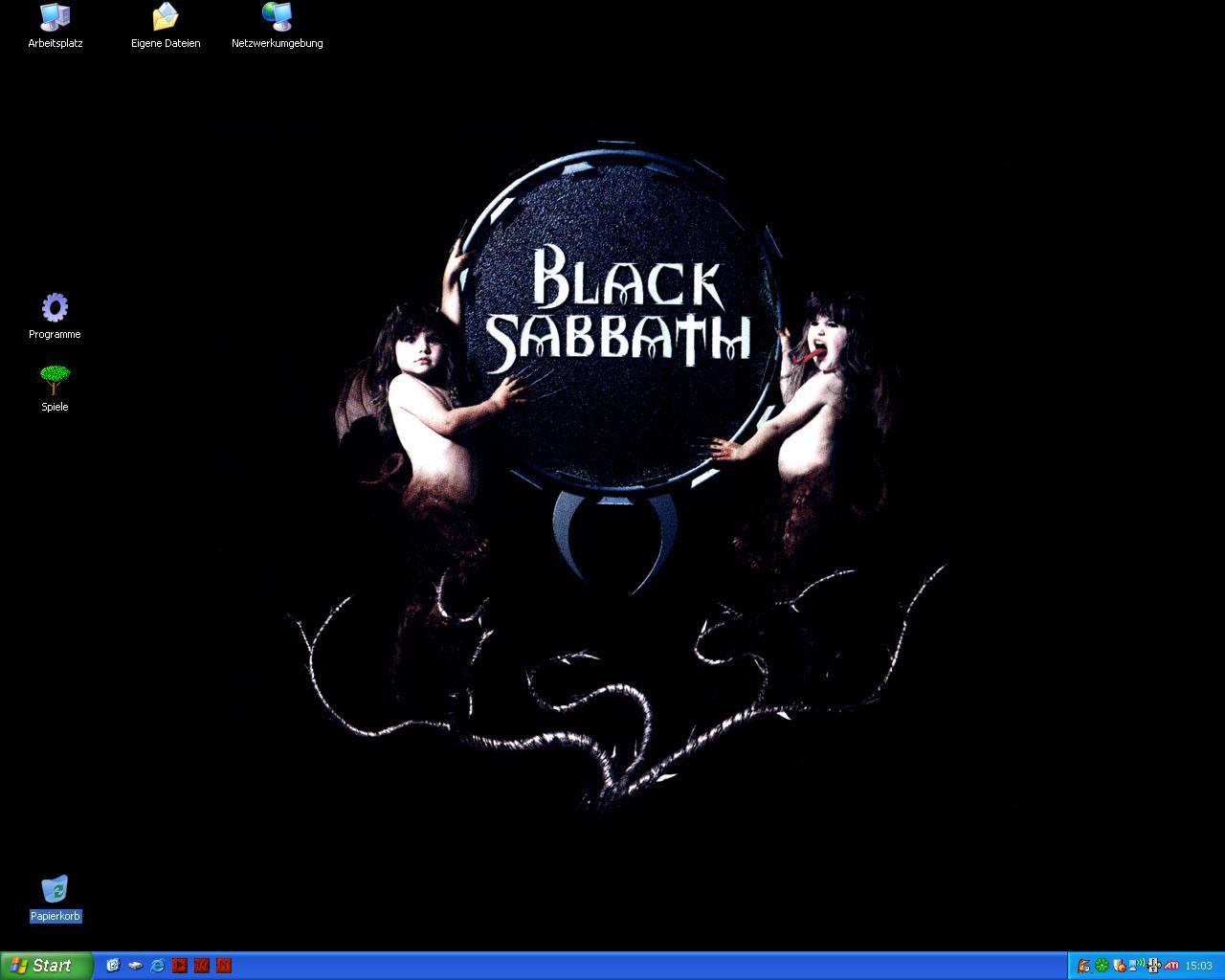Open the ATI tray icon

pos(1170,966)
